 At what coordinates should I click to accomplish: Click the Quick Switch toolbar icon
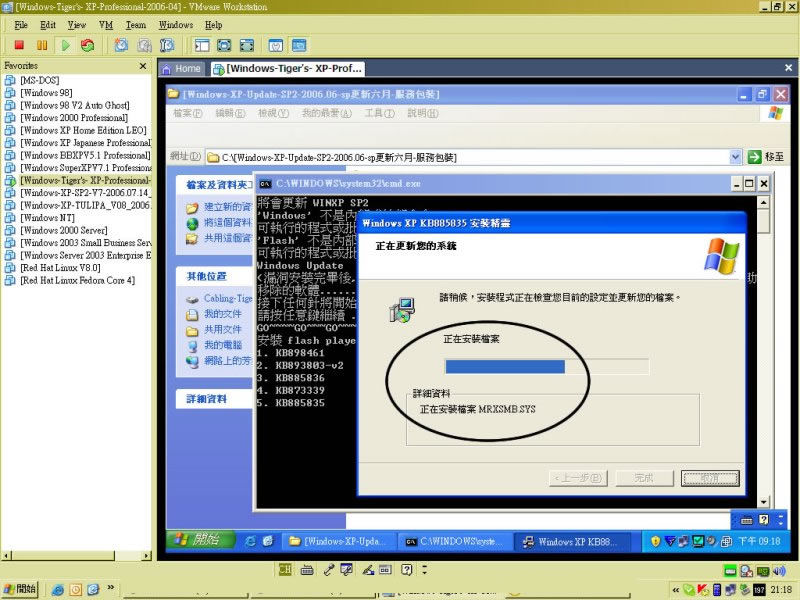pyautogui.click(x=247, y=45)
